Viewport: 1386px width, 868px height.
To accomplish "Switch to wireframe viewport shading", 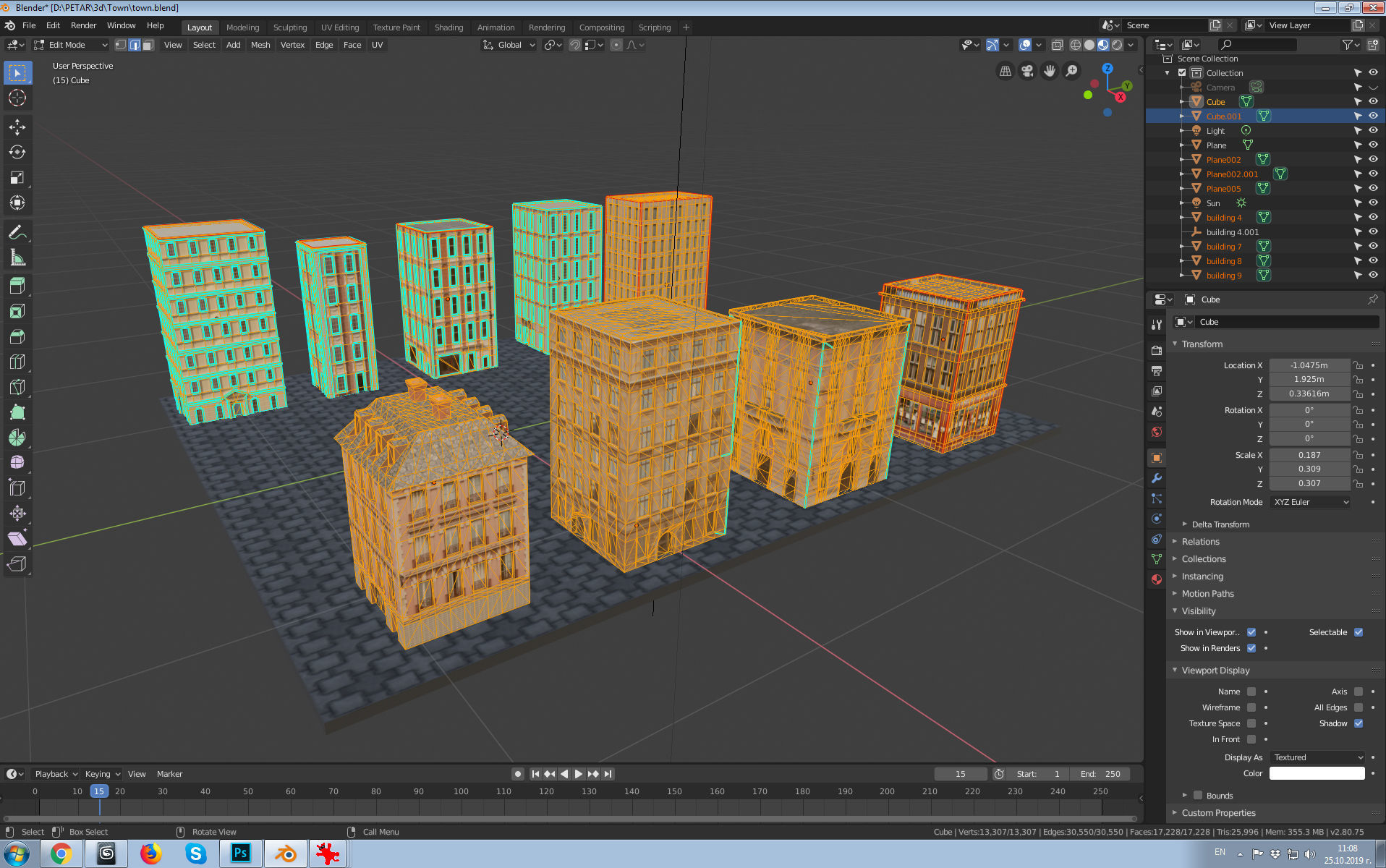I will pyautogui.click(x=1076, y=45).
